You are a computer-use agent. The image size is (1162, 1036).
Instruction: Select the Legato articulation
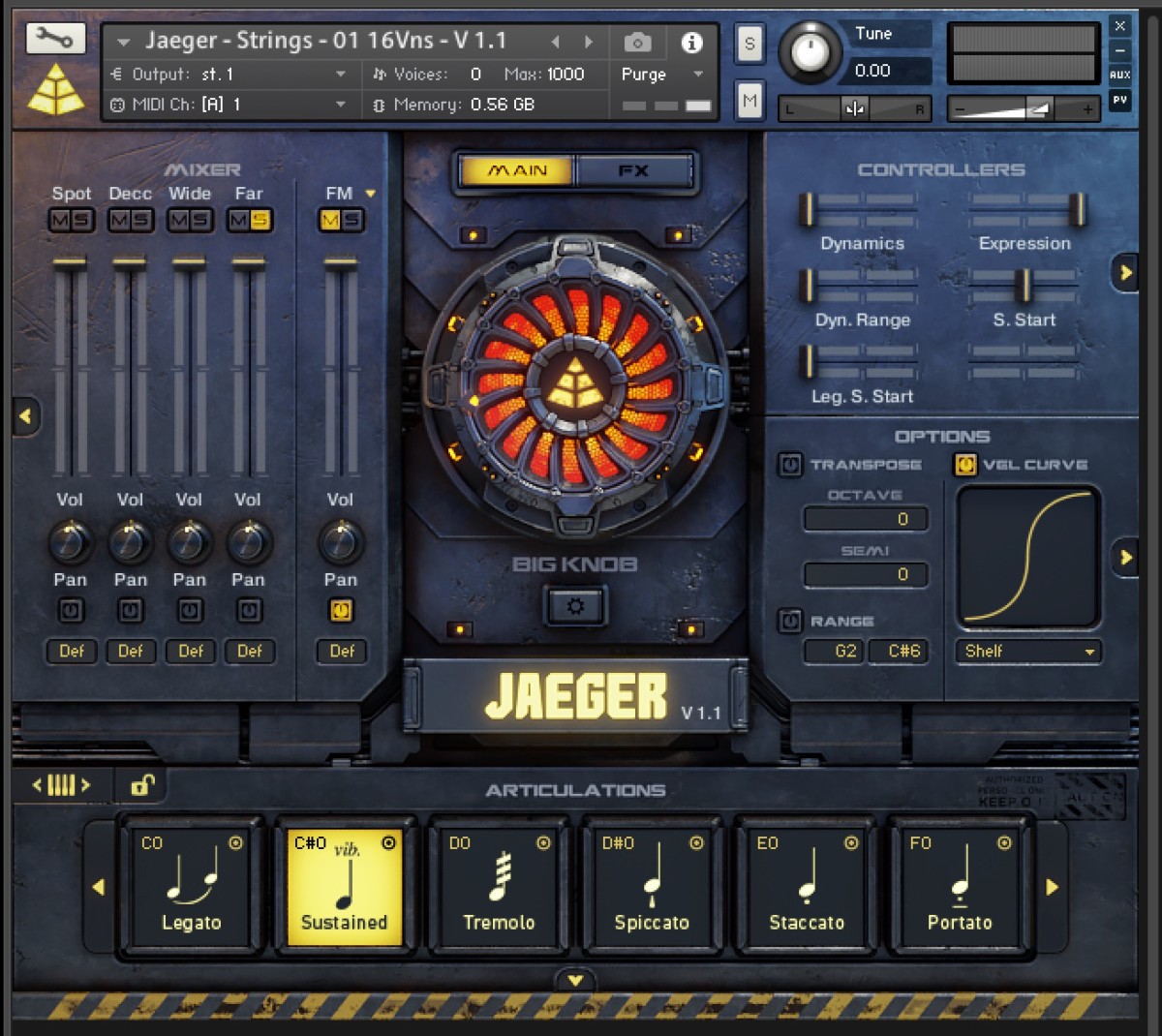(191, 886)
